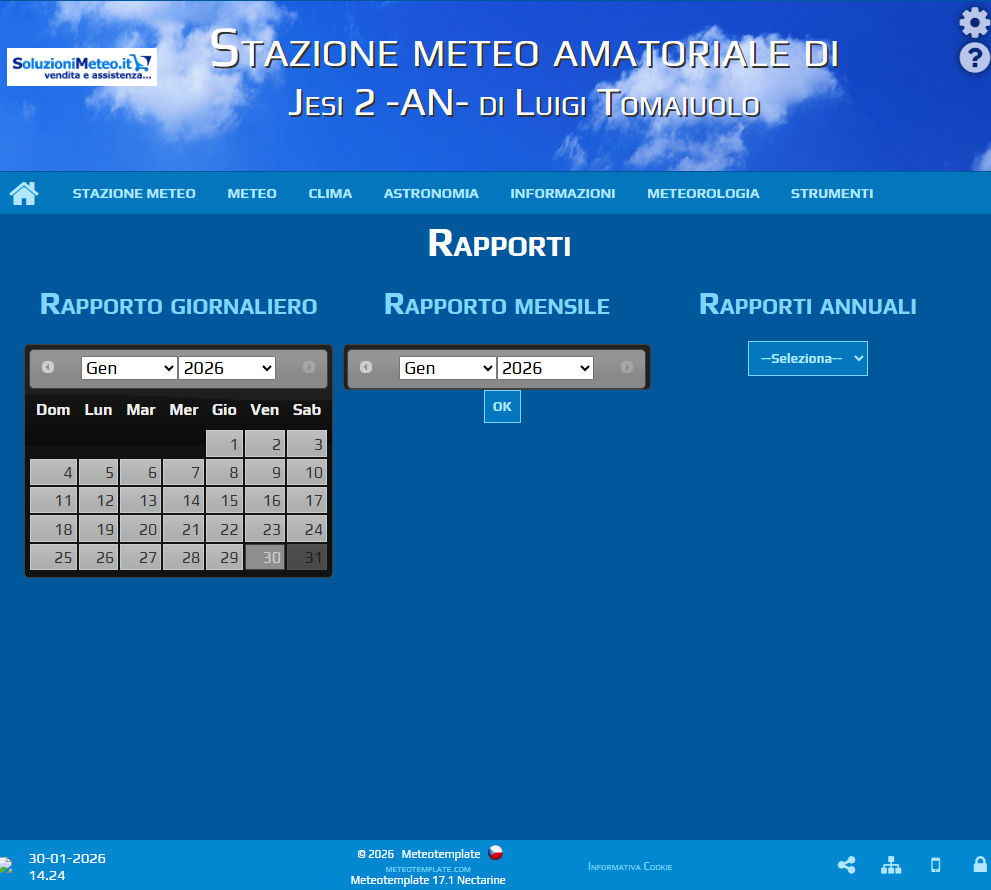
Task: Click the SoluzioniMeteo.it logo banner
Action: point(82,67)
